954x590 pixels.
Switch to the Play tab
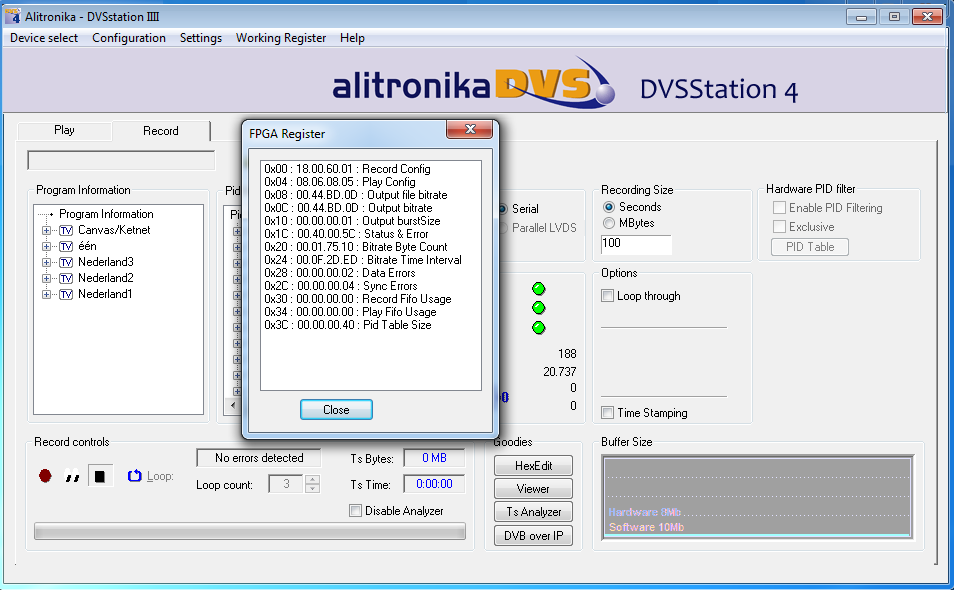[64, 130]
